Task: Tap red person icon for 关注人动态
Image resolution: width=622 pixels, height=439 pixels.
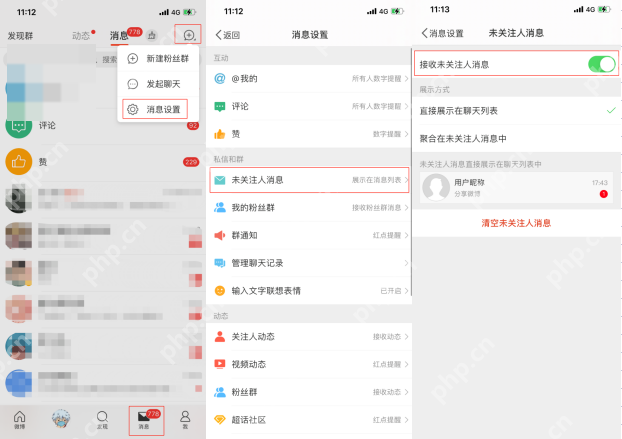Action: [x=219, y=336]
